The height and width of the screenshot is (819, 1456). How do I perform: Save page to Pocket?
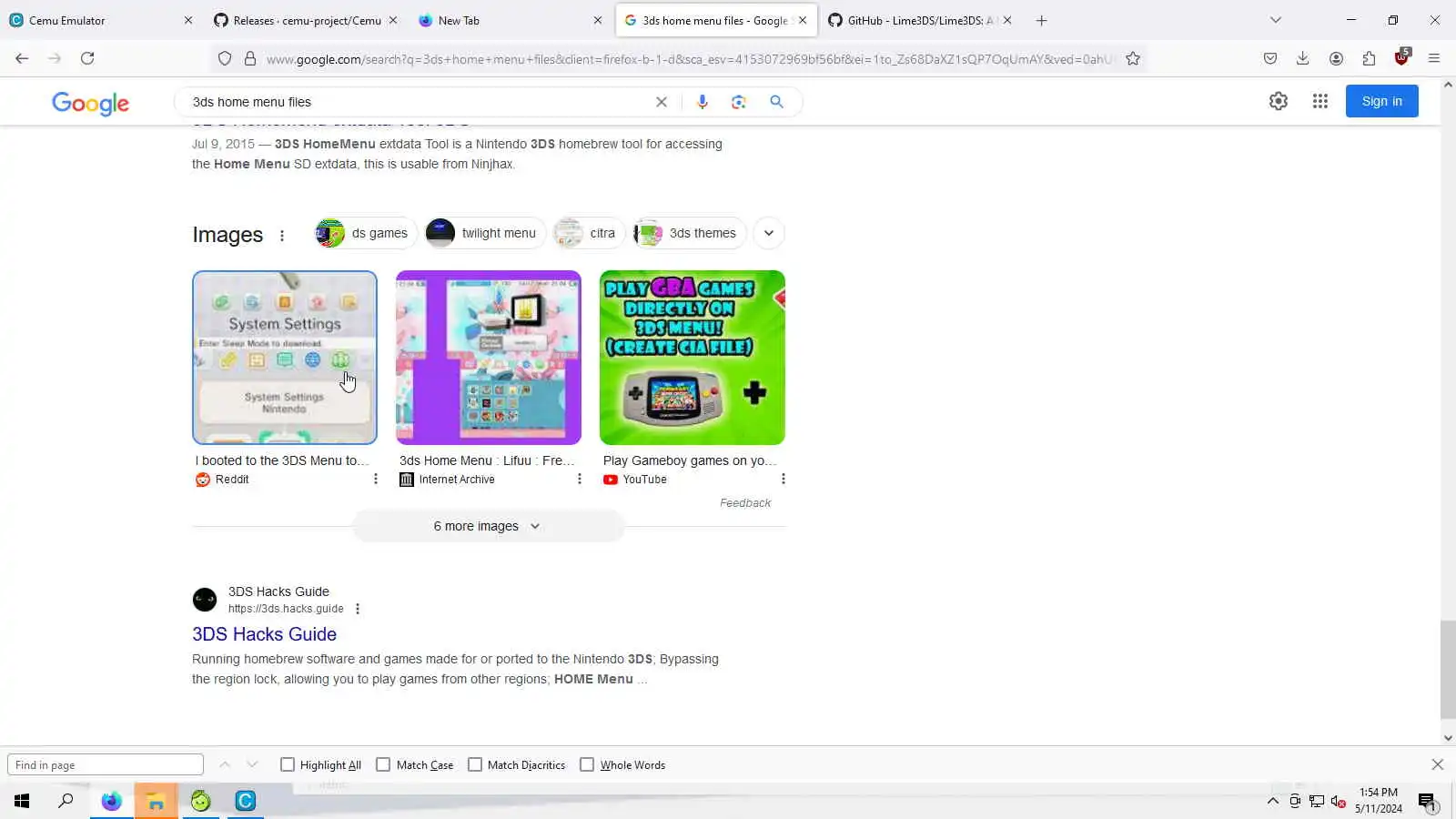point(1270,58)
